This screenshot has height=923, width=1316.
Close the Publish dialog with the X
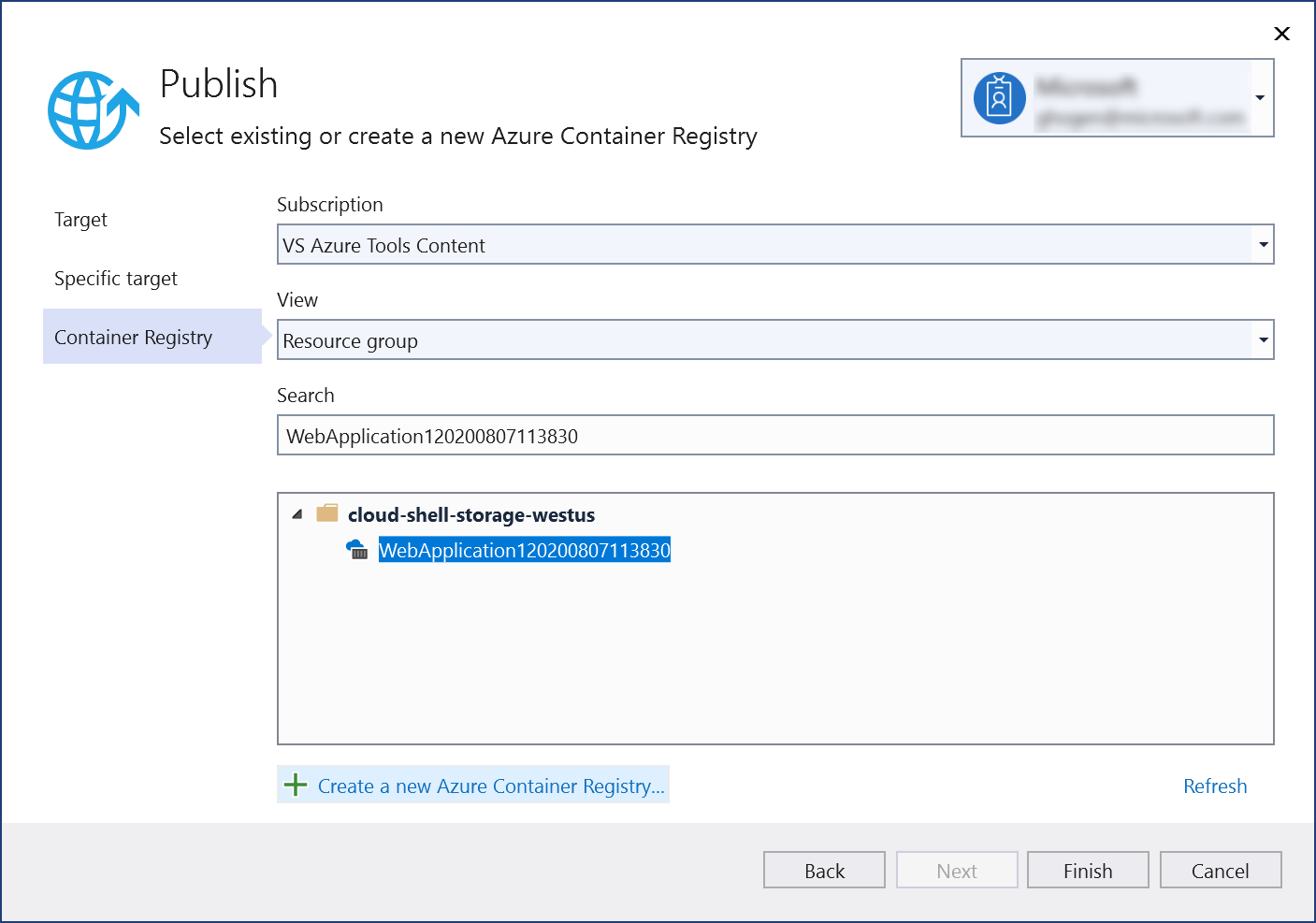[x=1281, y=34]
